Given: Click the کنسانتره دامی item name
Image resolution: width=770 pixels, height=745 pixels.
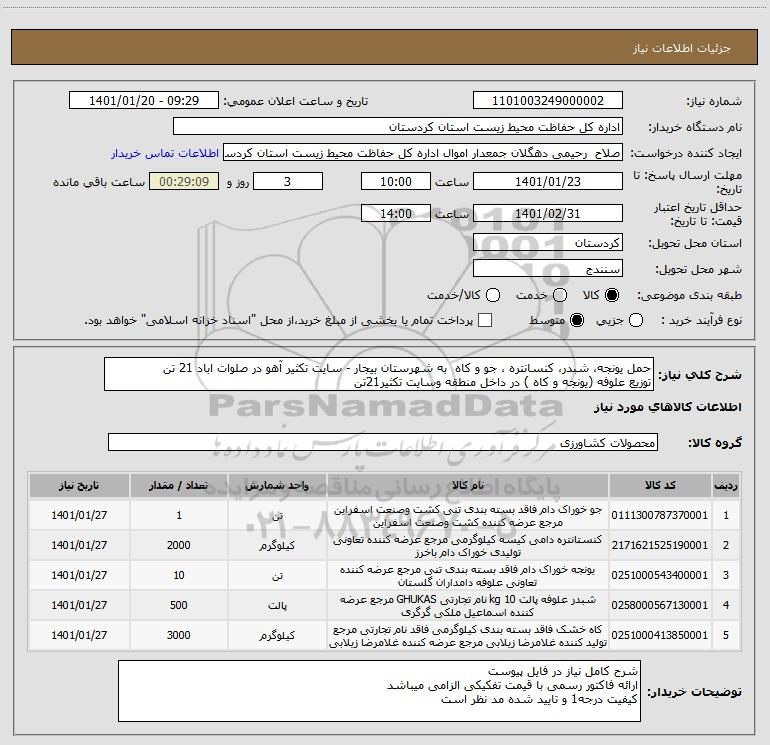Looking at the screenshot, I should (468, 546).
